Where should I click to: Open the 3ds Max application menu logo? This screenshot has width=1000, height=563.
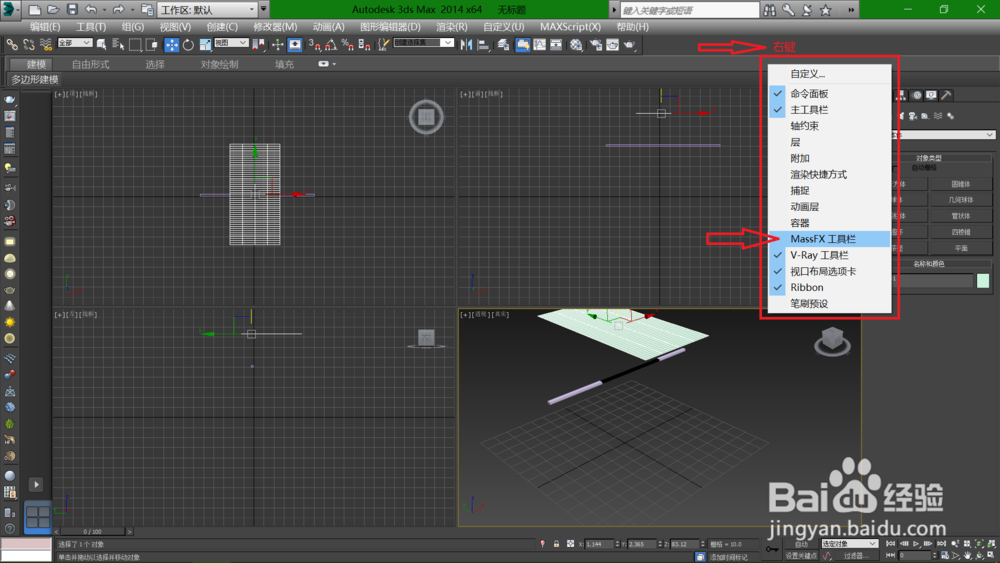click(x=10, y=10)
